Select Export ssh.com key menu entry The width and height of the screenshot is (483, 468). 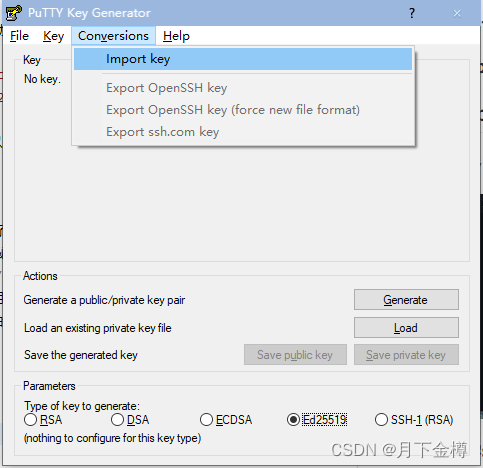coord(243,132)
